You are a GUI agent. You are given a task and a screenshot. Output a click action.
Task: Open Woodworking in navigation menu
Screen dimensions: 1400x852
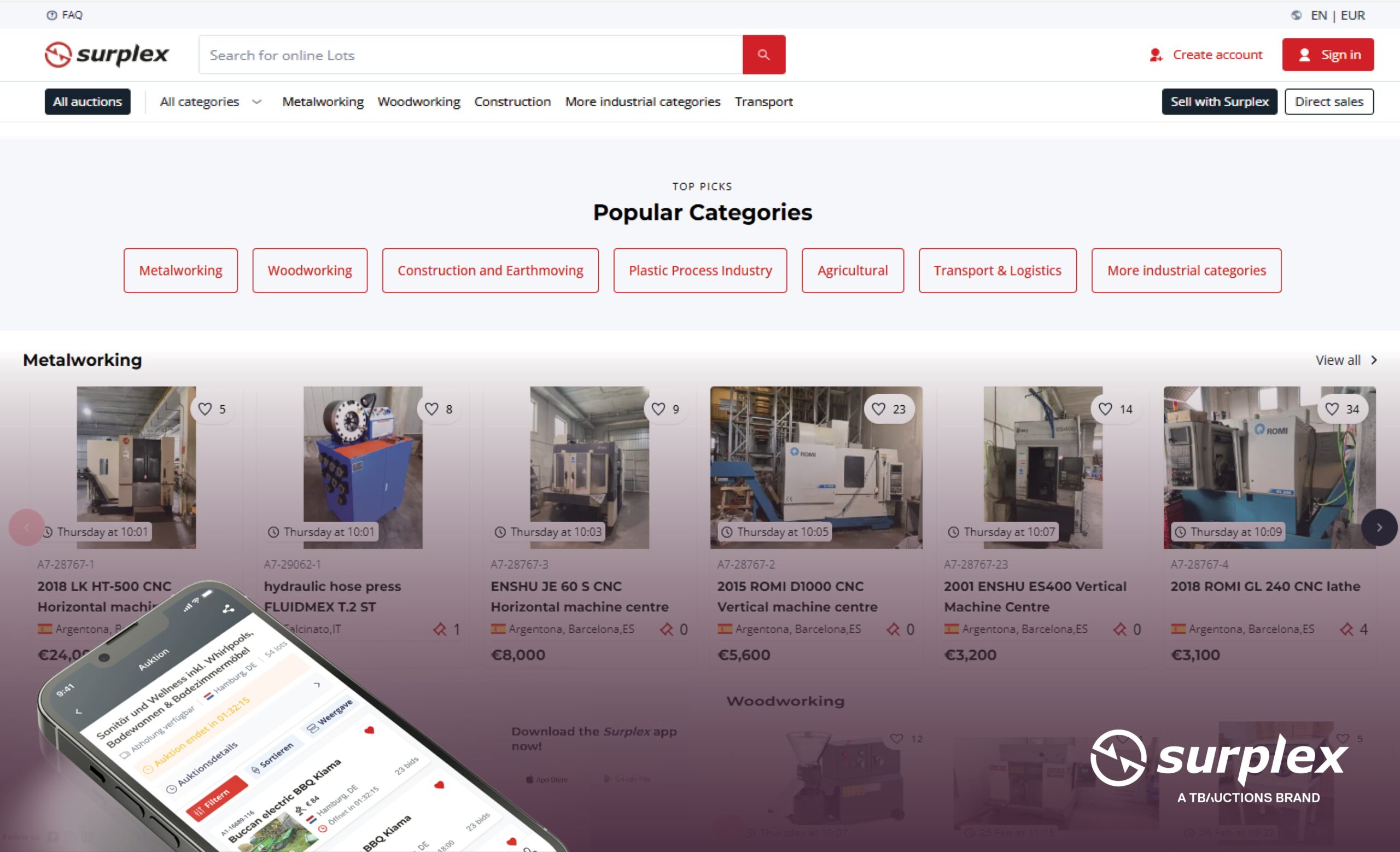pyautogui.click(x=419, y=102)
